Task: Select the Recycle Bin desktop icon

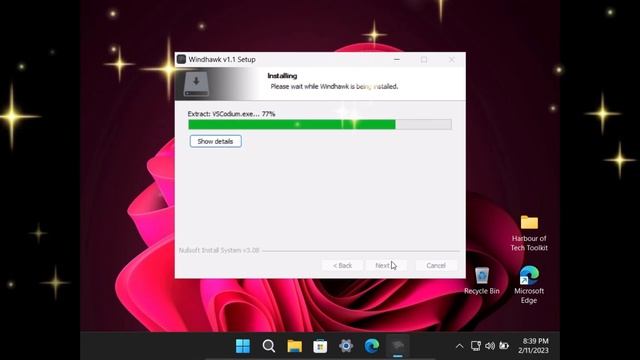Action: [482, 280]
